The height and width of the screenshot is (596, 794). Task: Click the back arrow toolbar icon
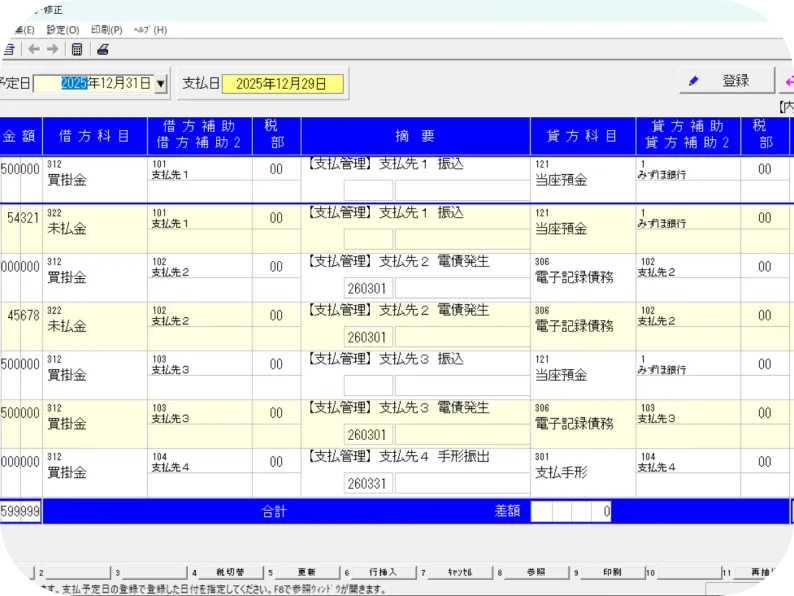[x=34, y=49]
